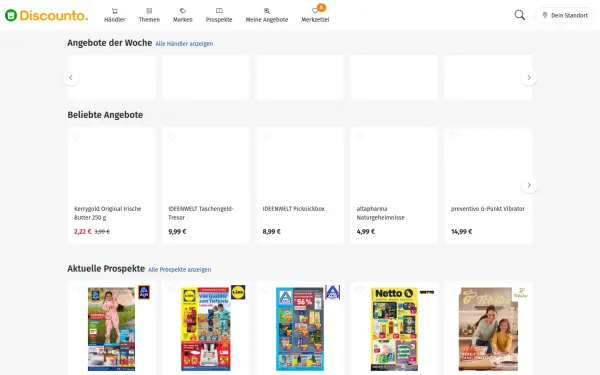Click the Merkzettel counter badge
600x375 pixels.
321,7
